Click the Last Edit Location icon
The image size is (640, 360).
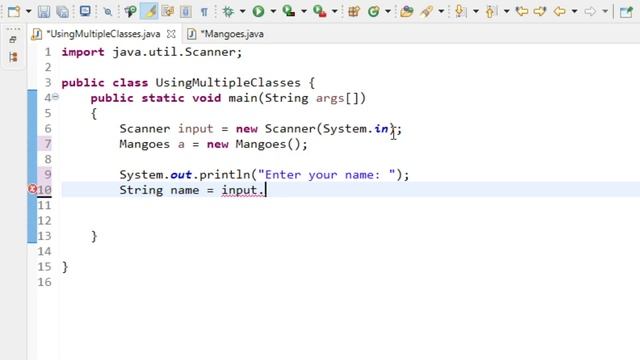click(522, 11)
